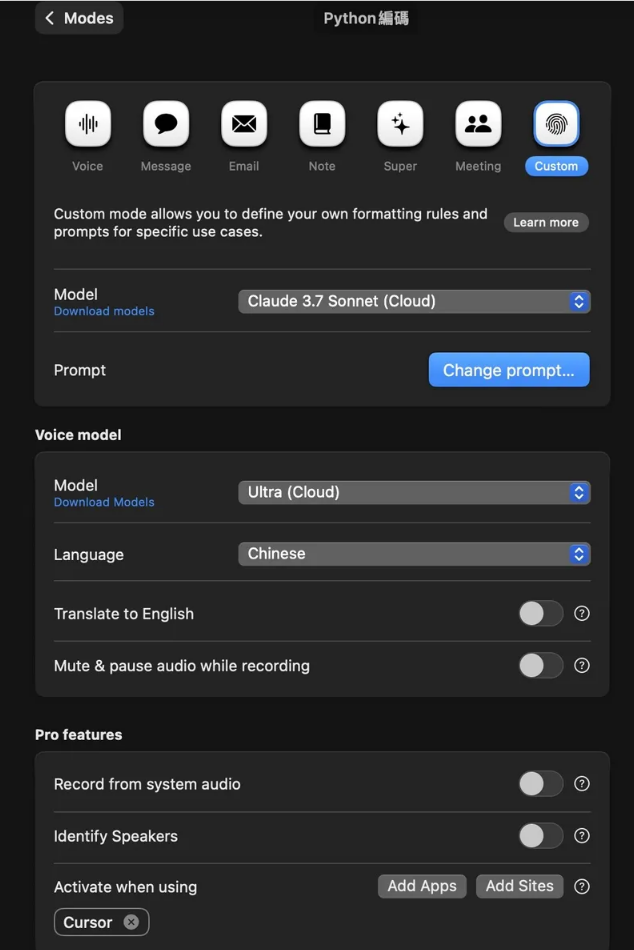Select the Meeting mode icon
The image size is (634, 950).
(478, 125)
